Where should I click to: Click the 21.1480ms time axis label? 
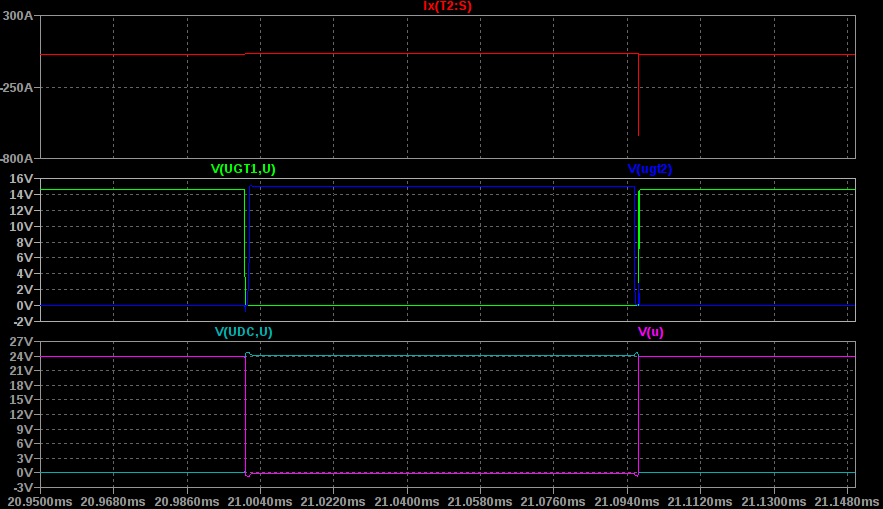pyautogui.click(x=847, y=502)
